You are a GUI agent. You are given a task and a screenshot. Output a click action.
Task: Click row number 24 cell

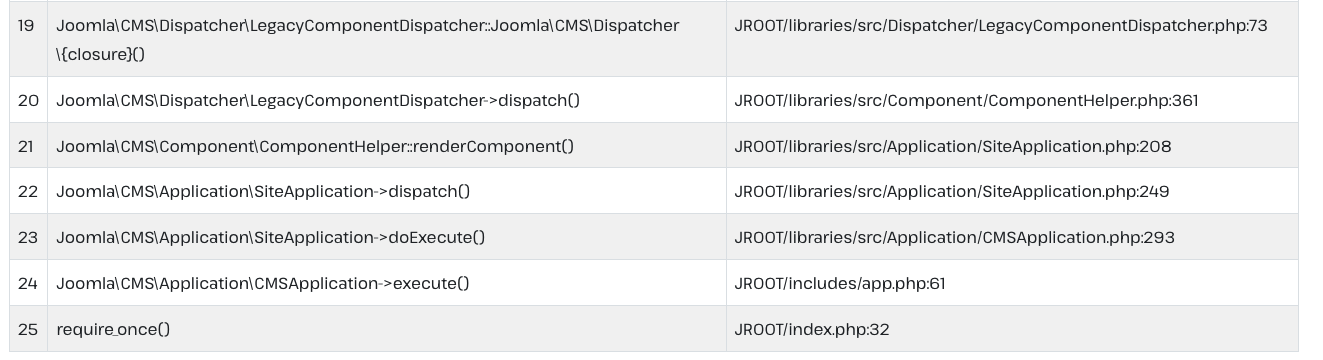click(x=28, y=283)
